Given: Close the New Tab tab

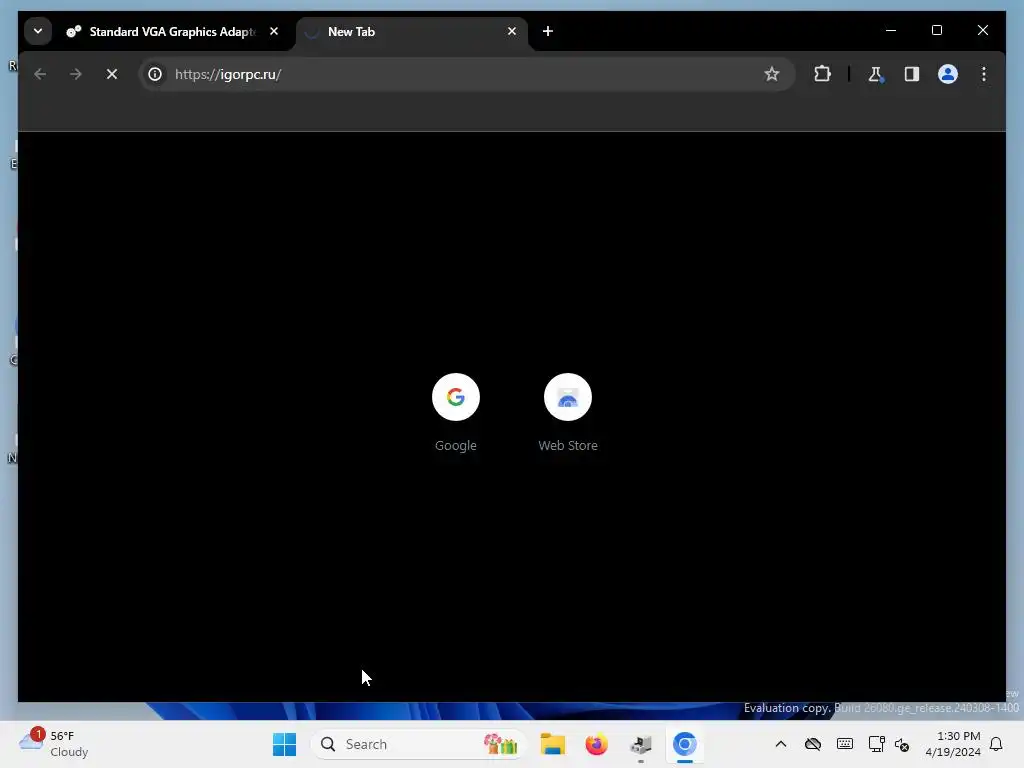Looking at the screenshot, I should (x=512, y=31).
